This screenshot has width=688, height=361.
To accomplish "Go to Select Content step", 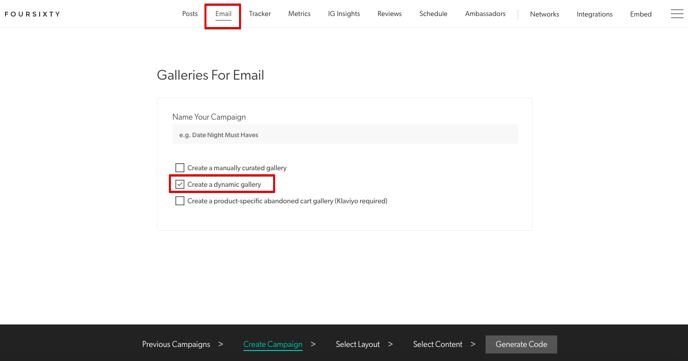I will [437, 344].
